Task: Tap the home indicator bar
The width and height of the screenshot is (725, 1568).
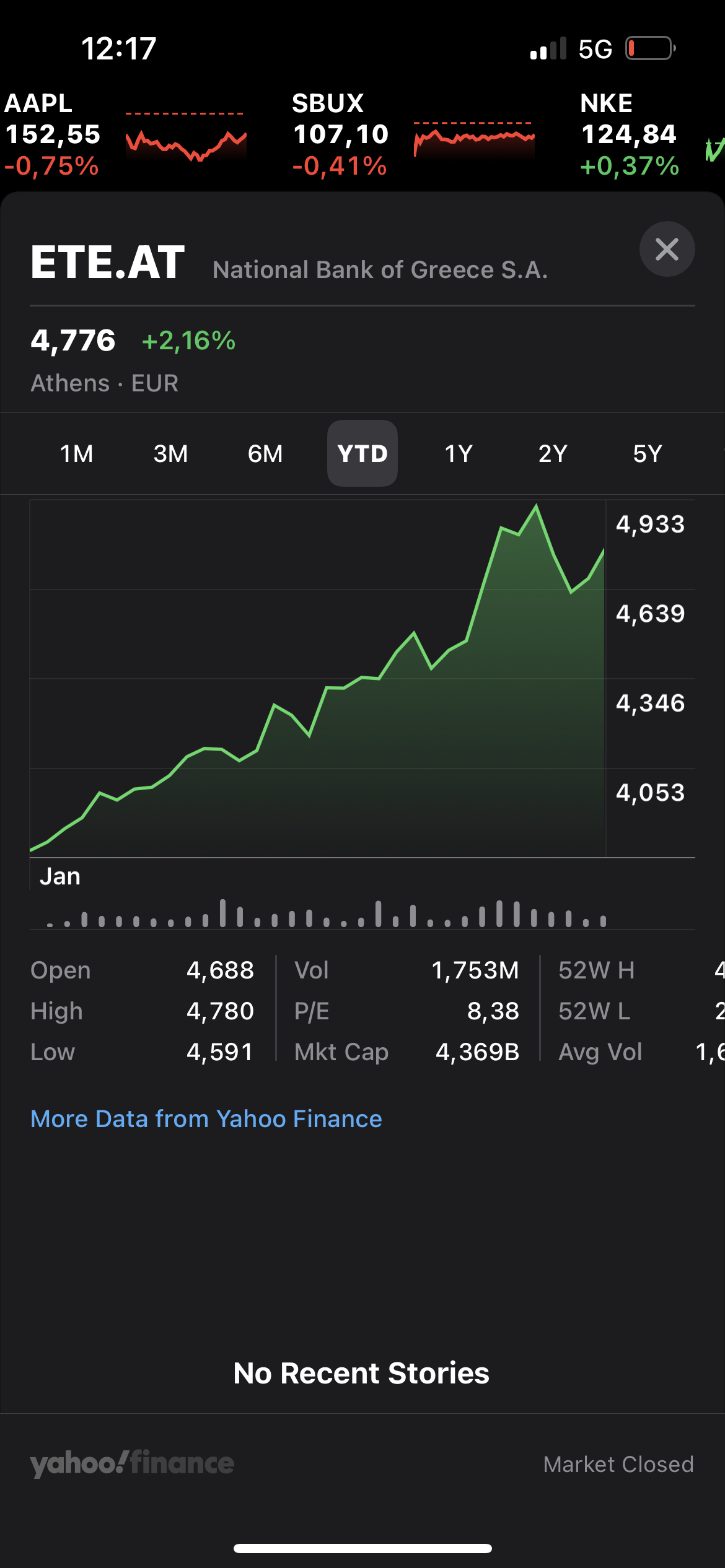Action: pos(362,1548)
